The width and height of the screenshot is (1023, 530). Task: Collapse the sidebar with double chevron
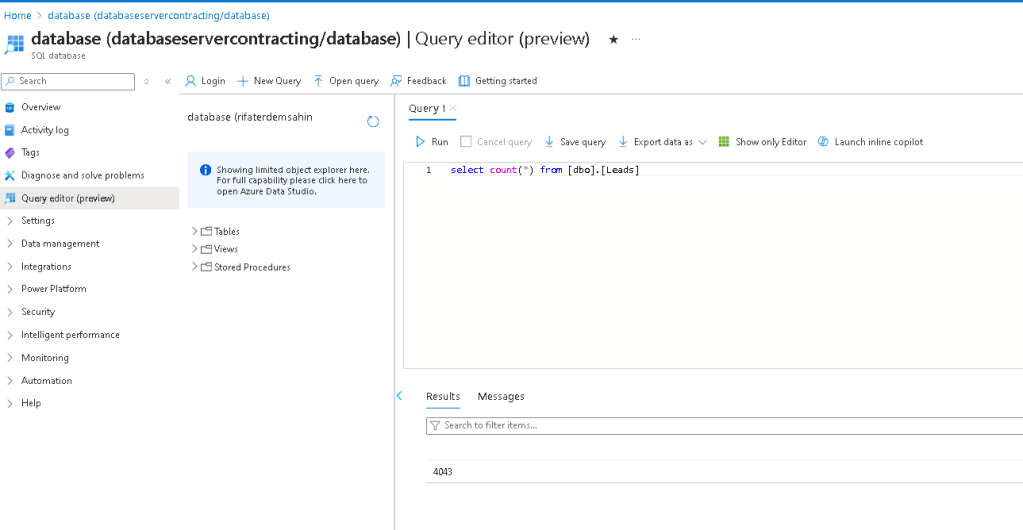coord(168,82)
